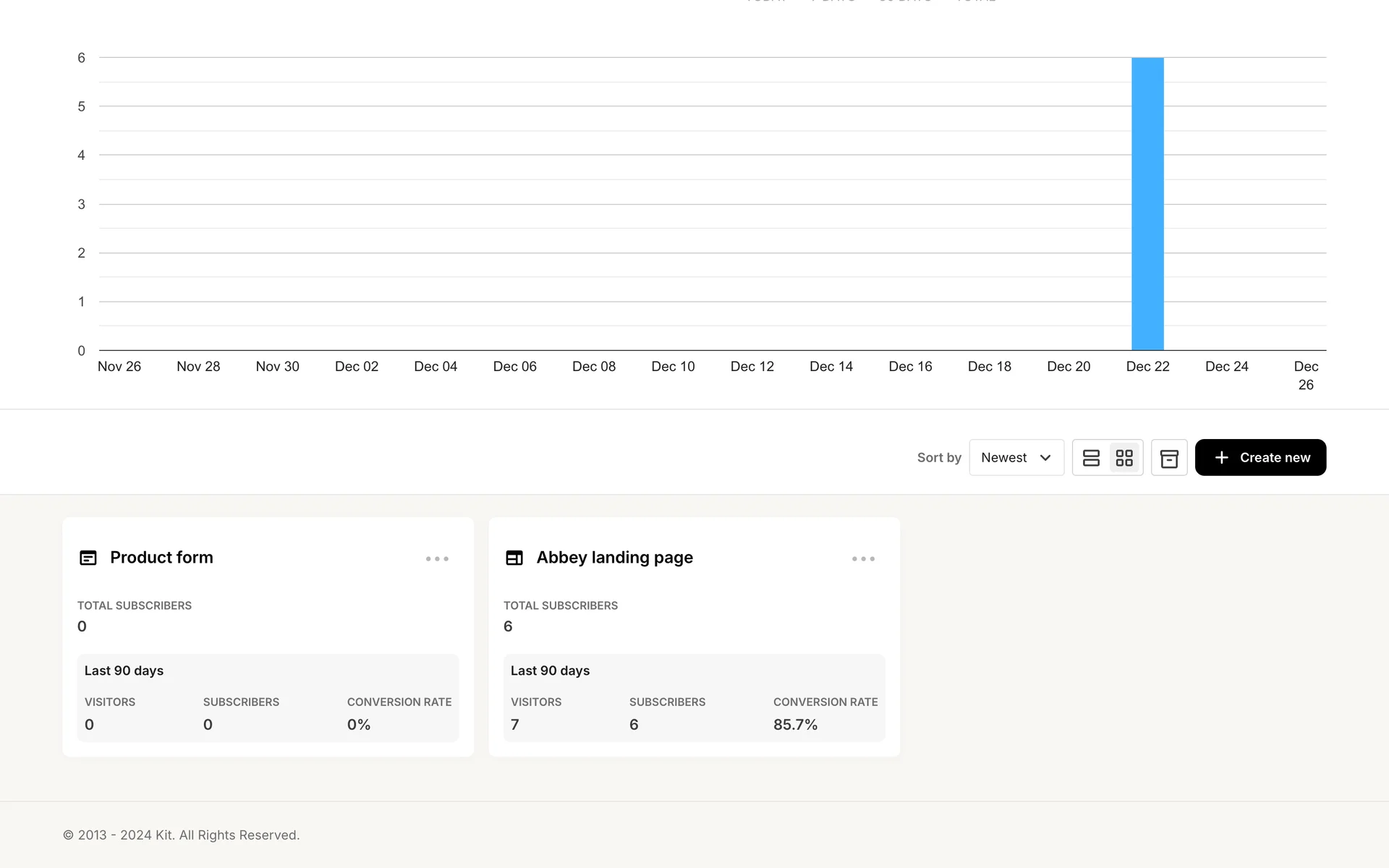Screen dimensions: 1389x868
Task: Open the Product form title link
Action: [161, 558]
